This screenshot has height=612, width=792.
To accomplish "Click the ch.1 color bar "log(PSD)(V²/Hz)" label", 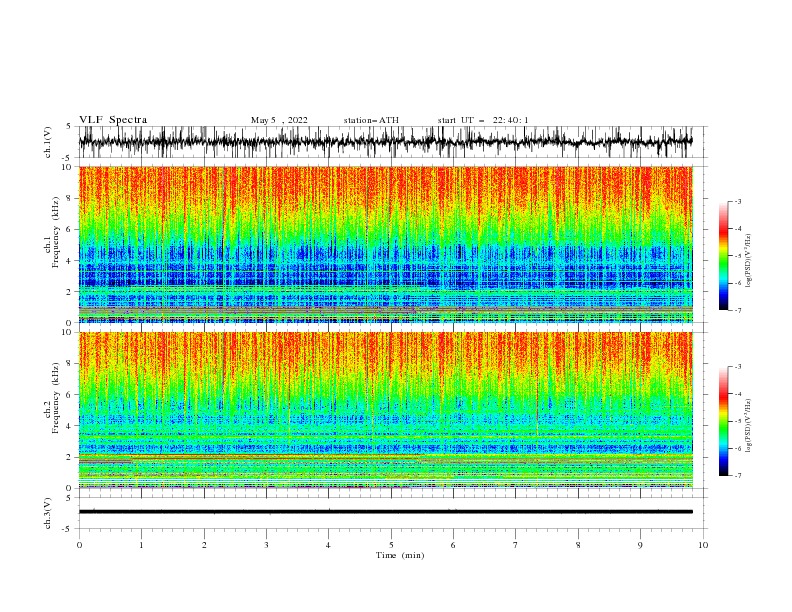I will tap(749, 261).
